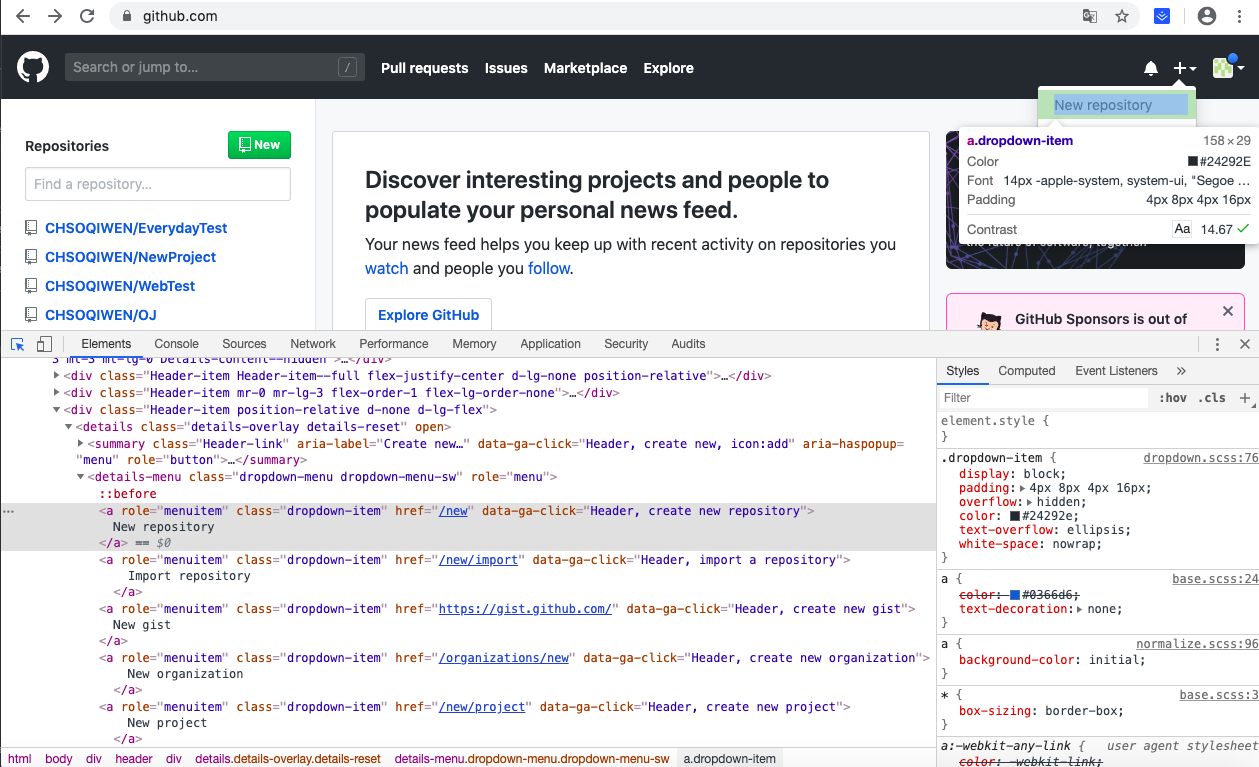Open Explore in GitHub header
1259x767 pixels.
pyautogui.click(x=669, y=68)
